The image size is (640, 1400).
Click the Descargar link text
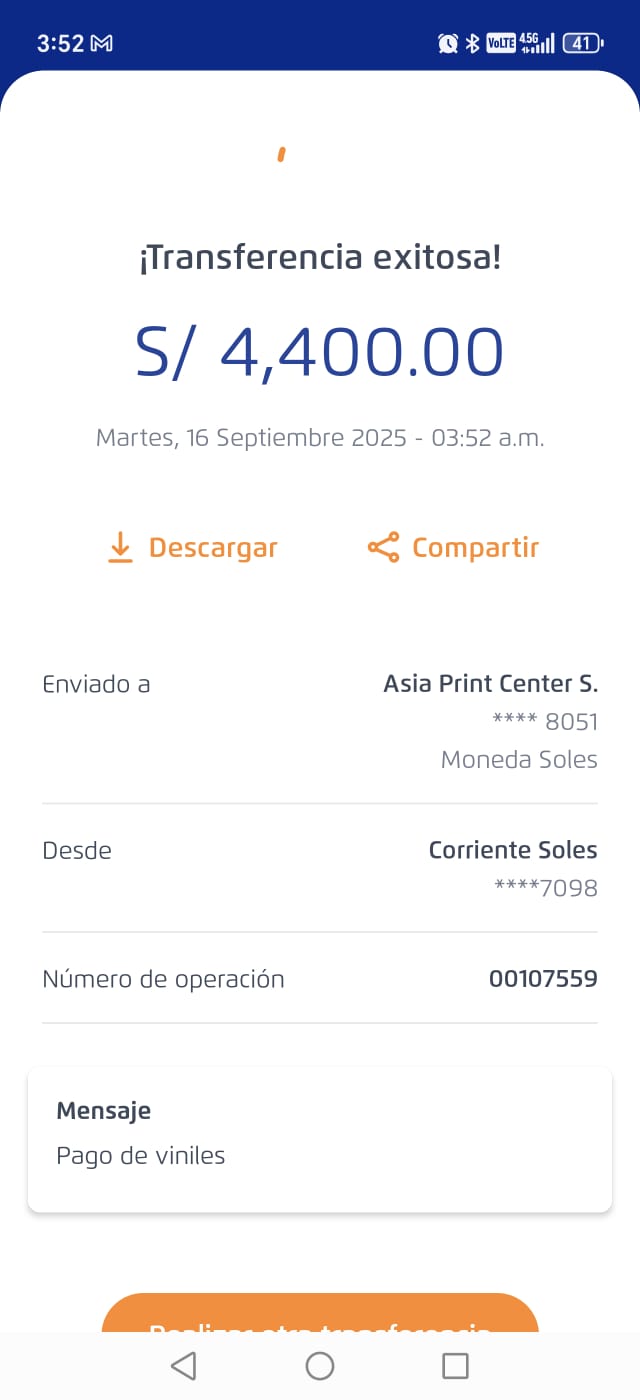click(x=213, y=548)
